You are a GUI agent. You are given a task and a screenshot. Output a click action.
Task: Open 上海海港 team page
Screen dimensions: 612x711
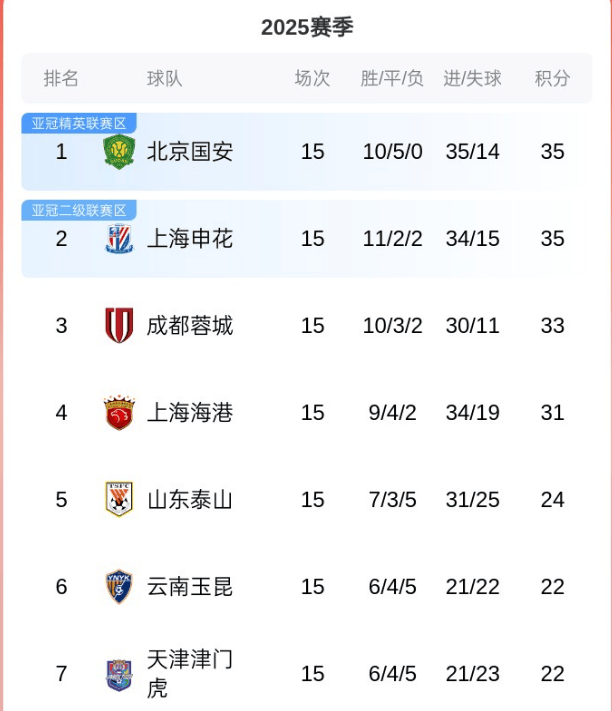190,413
